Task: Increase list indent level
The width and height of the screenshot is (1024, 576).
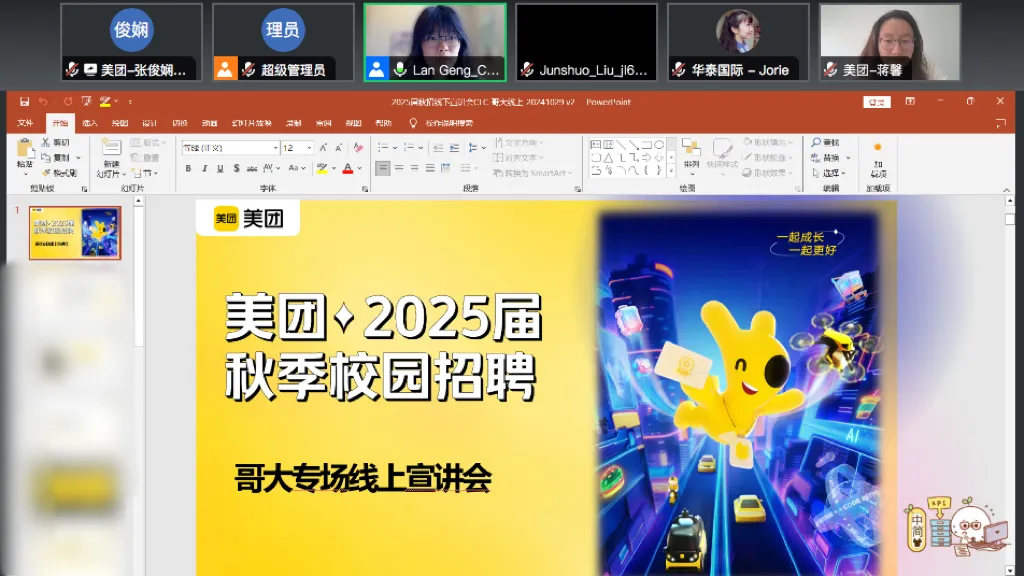Action: pos(454,148)
